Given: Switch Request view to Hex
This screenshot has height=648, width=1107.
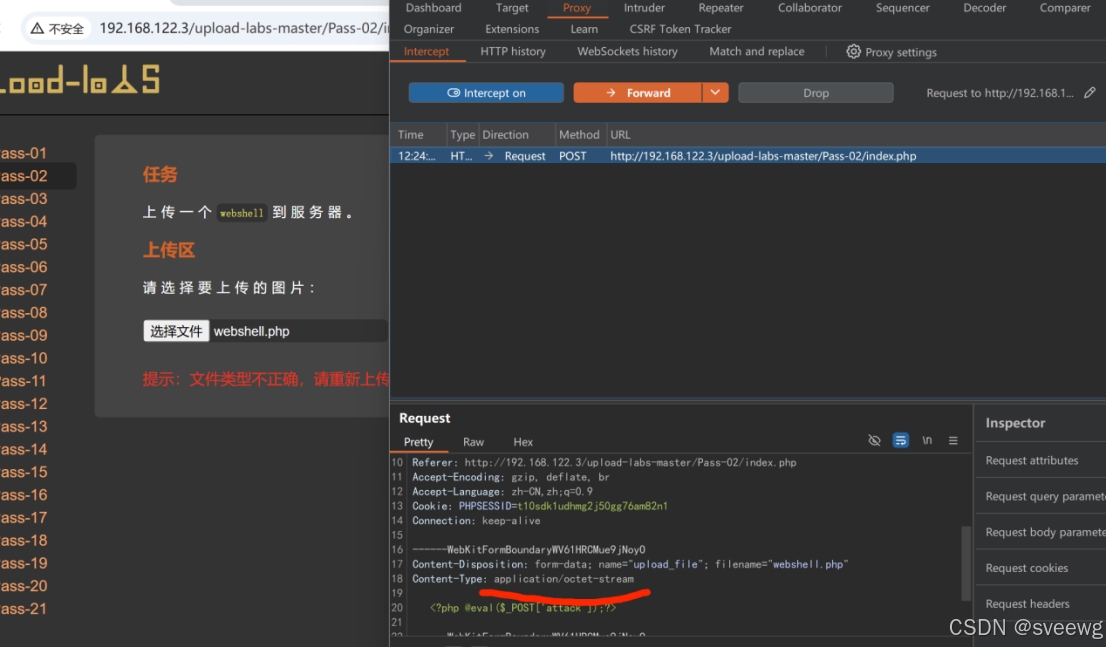Looking at the screenshot, I should tap(522, 442).
